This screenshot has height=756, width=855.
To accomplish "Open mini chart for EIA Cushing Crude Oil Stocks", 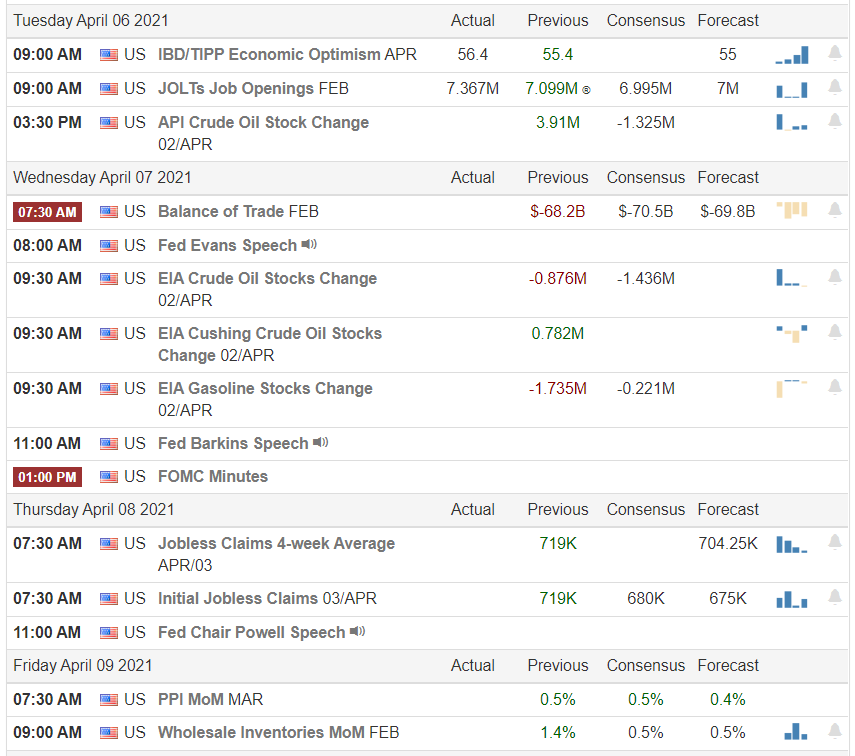I will 792,334.
